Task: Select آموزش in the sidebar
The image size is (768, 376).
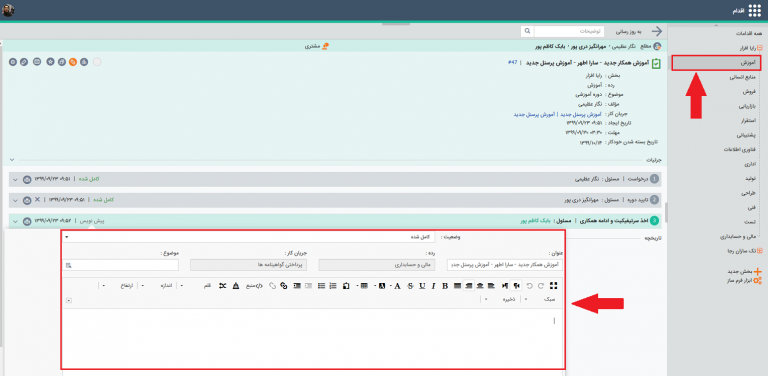Action: (x=716, y=63)
